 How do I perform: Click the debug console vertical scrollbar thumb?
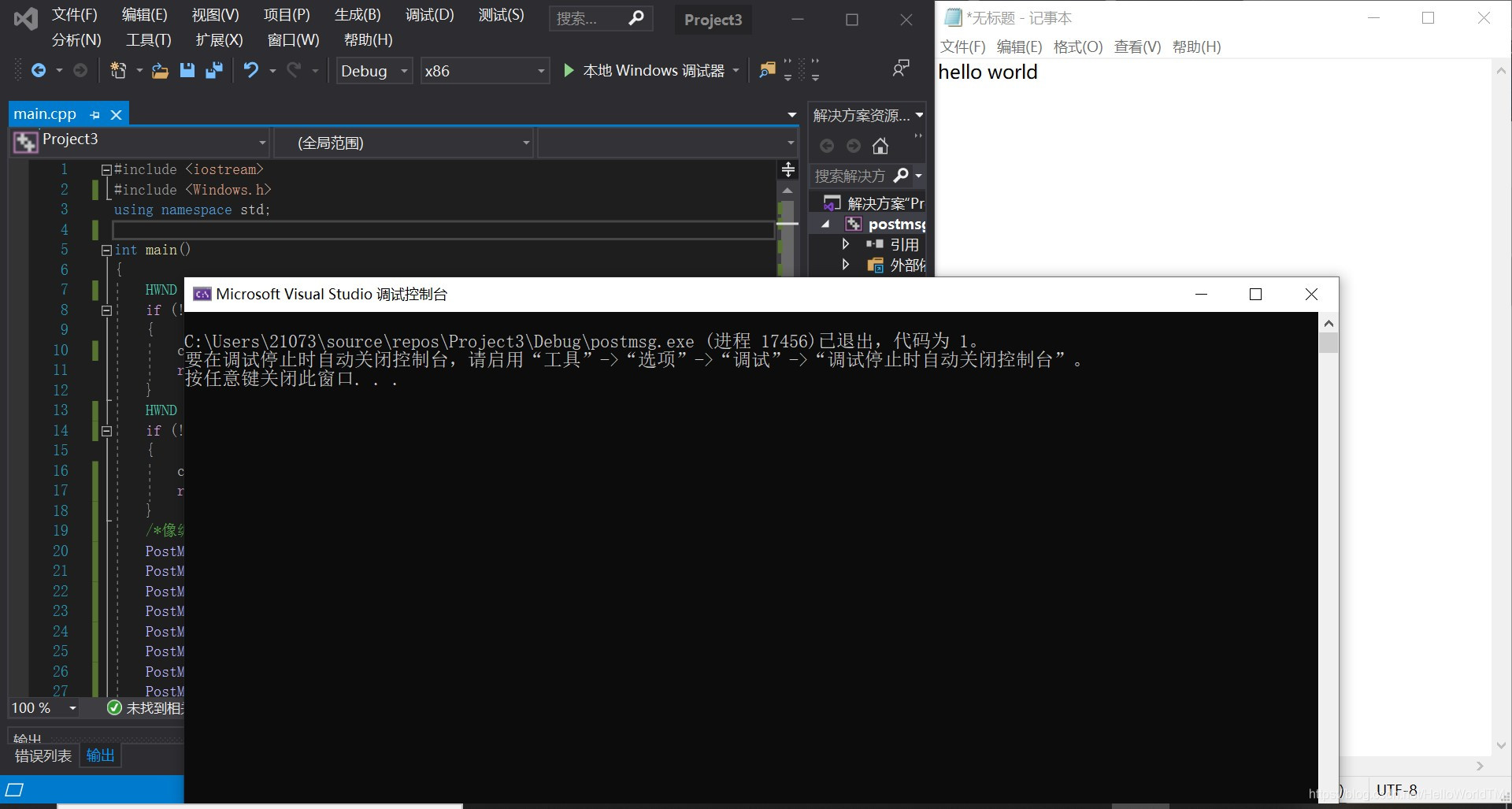[1329, 343]
